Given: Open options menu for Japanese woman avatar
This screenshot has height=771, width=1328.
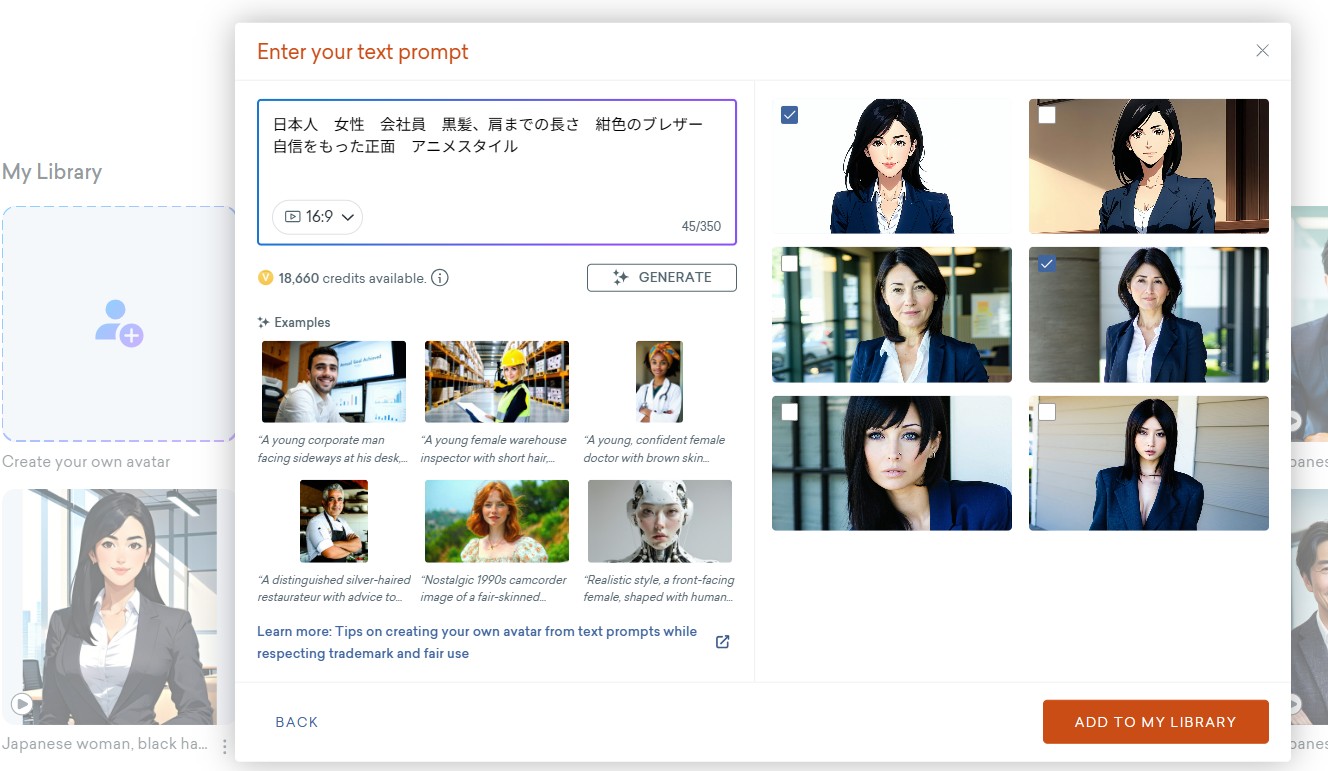Looking at the screenshot, I should [225, 746].
